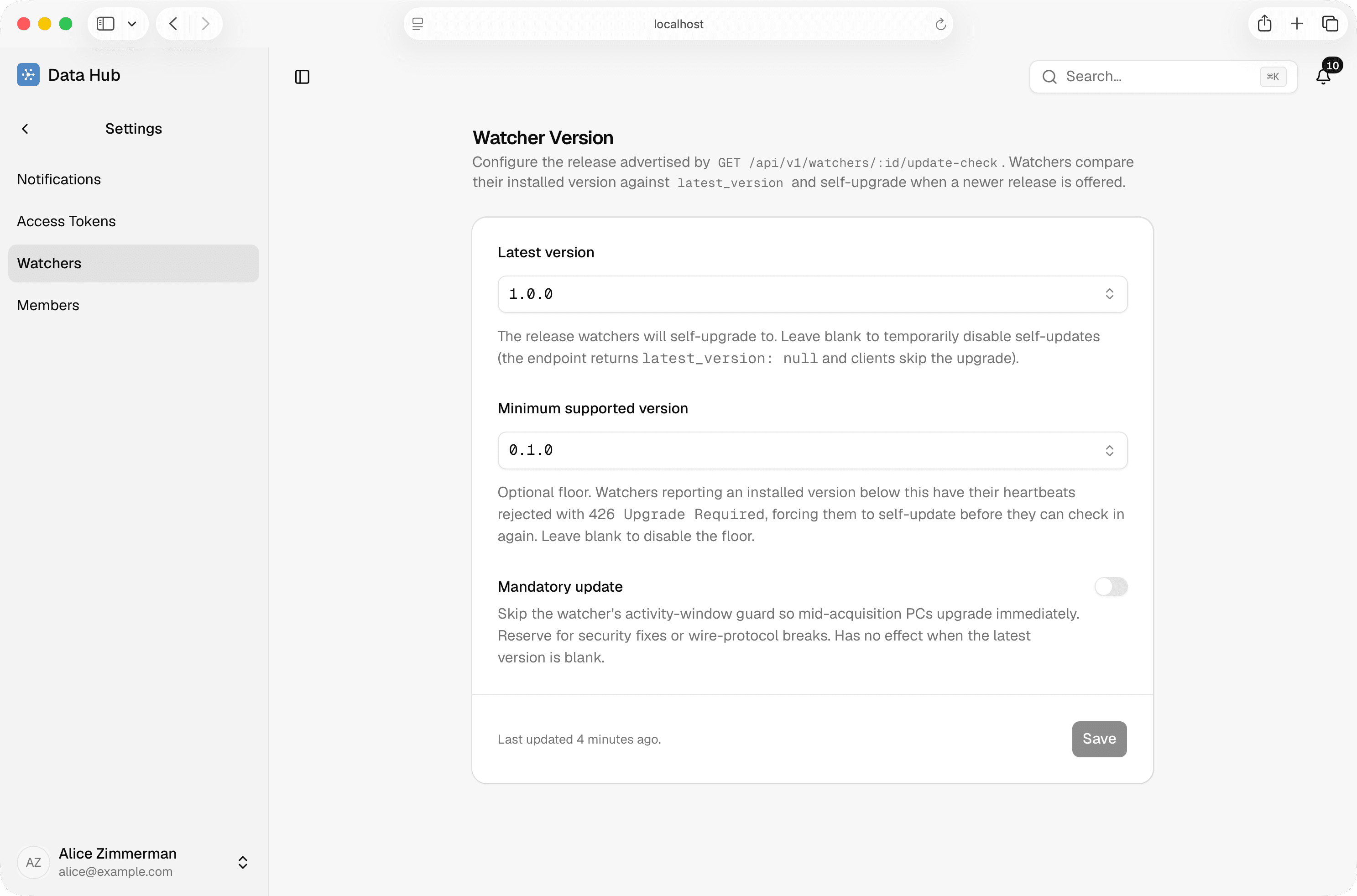
Task: Open the Latest version dropdown arrows
Action: click(x=1110, y=294)
